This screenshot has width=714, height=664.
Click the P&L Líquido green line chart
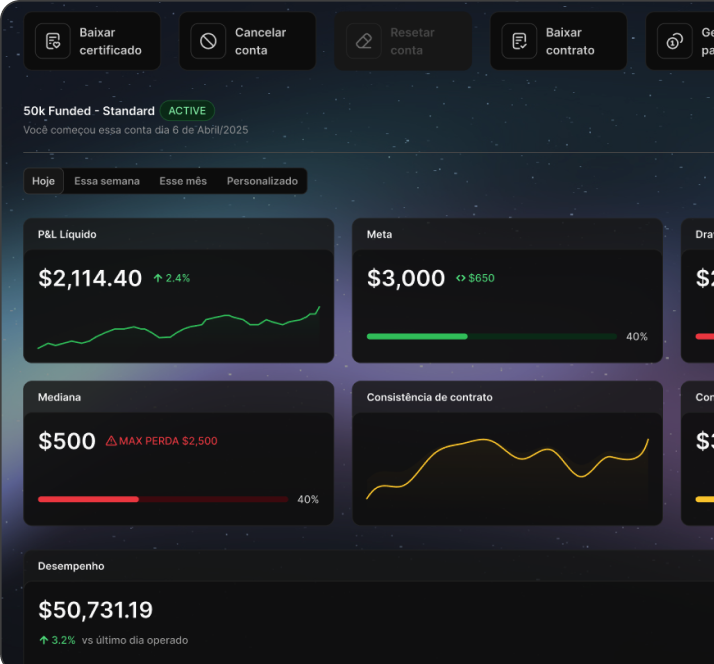click(x=178, y=327)
